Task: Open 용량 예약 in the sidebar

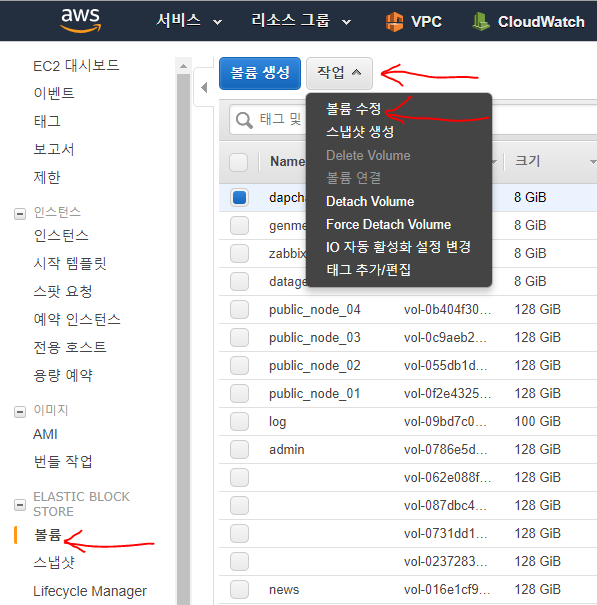Action: (x=63, y=375)
